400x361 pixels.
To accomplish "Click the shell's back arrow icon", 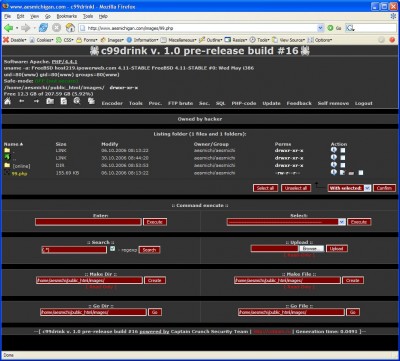I will pos(22,101).
